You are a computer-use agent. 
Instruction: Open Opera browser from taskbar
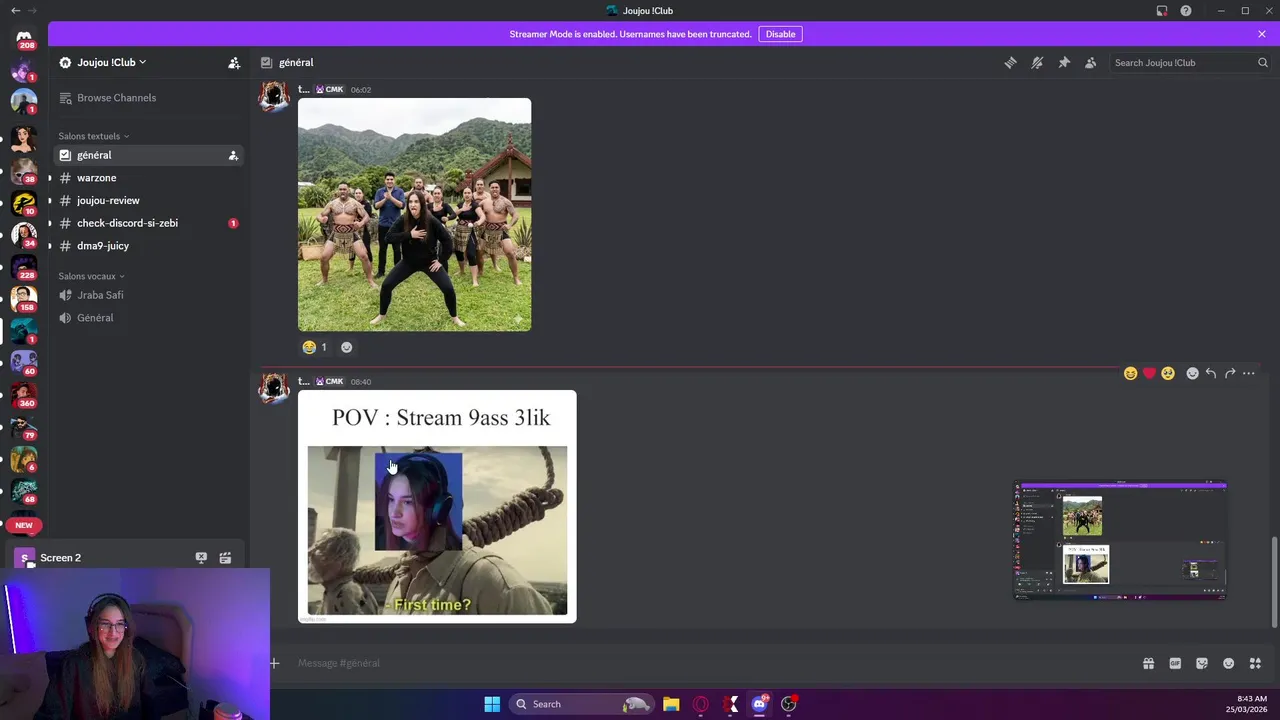(701, 704)
